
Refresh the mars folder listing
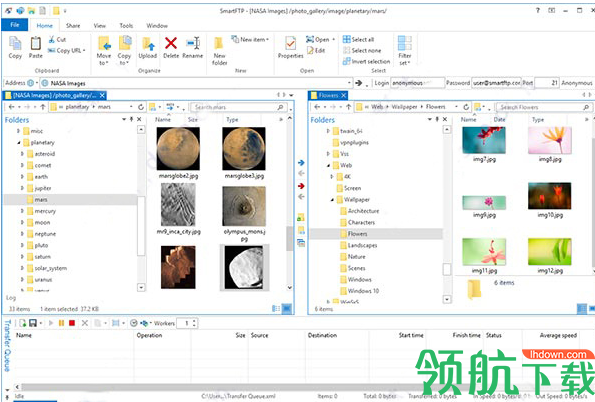pyautogui.click(x=141, y=107)
